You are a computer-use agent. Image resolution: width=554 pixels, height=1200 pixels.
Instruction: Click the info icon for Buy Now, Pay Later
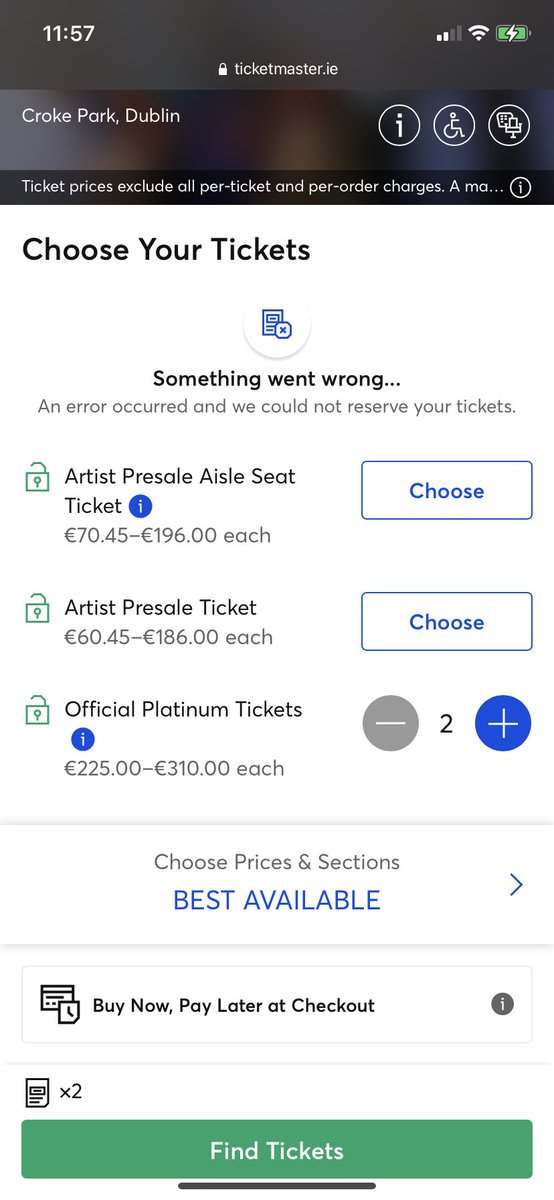(x=503, y=1004)
